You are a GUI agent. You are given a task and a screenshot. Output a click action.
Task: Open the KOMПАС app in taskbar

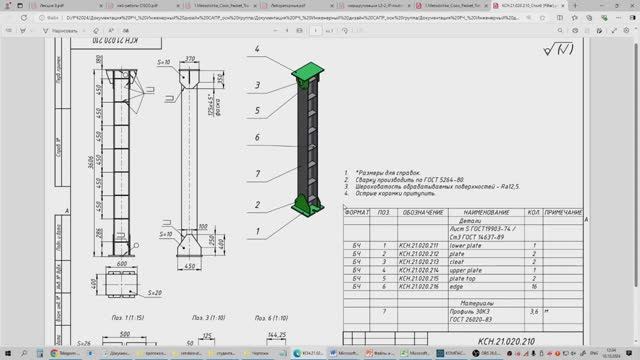pyautogui.click(x=450, y=353)
